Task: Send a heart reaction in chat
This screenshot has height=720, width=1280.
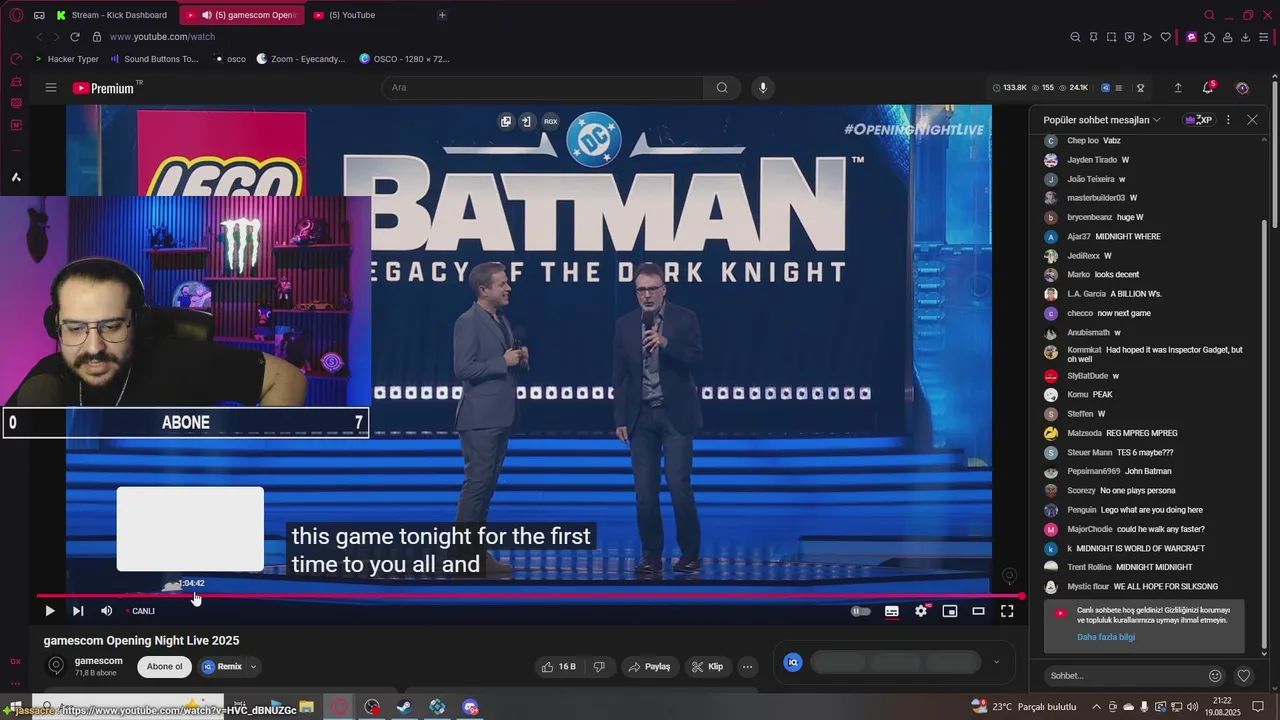Action: [1244, 676]
